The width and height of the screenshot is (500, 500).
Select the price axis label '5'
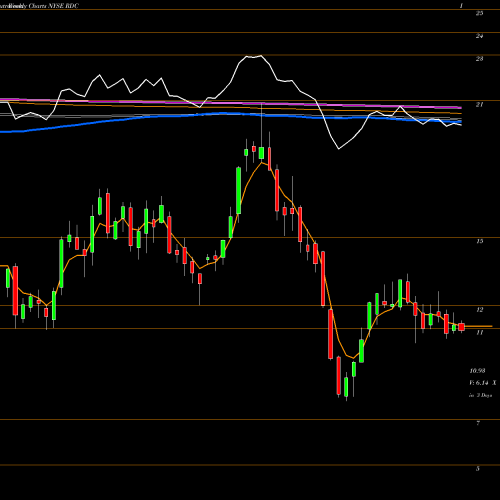[x=478, y=469]
